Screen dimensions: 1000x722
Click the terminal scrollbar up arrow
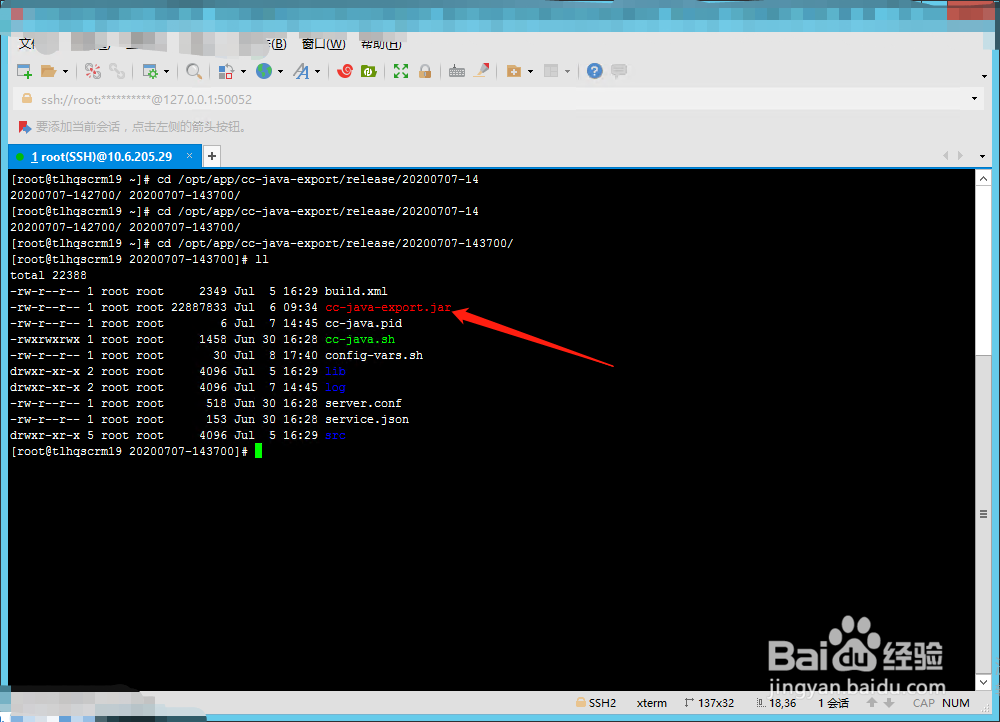[983, 179]
